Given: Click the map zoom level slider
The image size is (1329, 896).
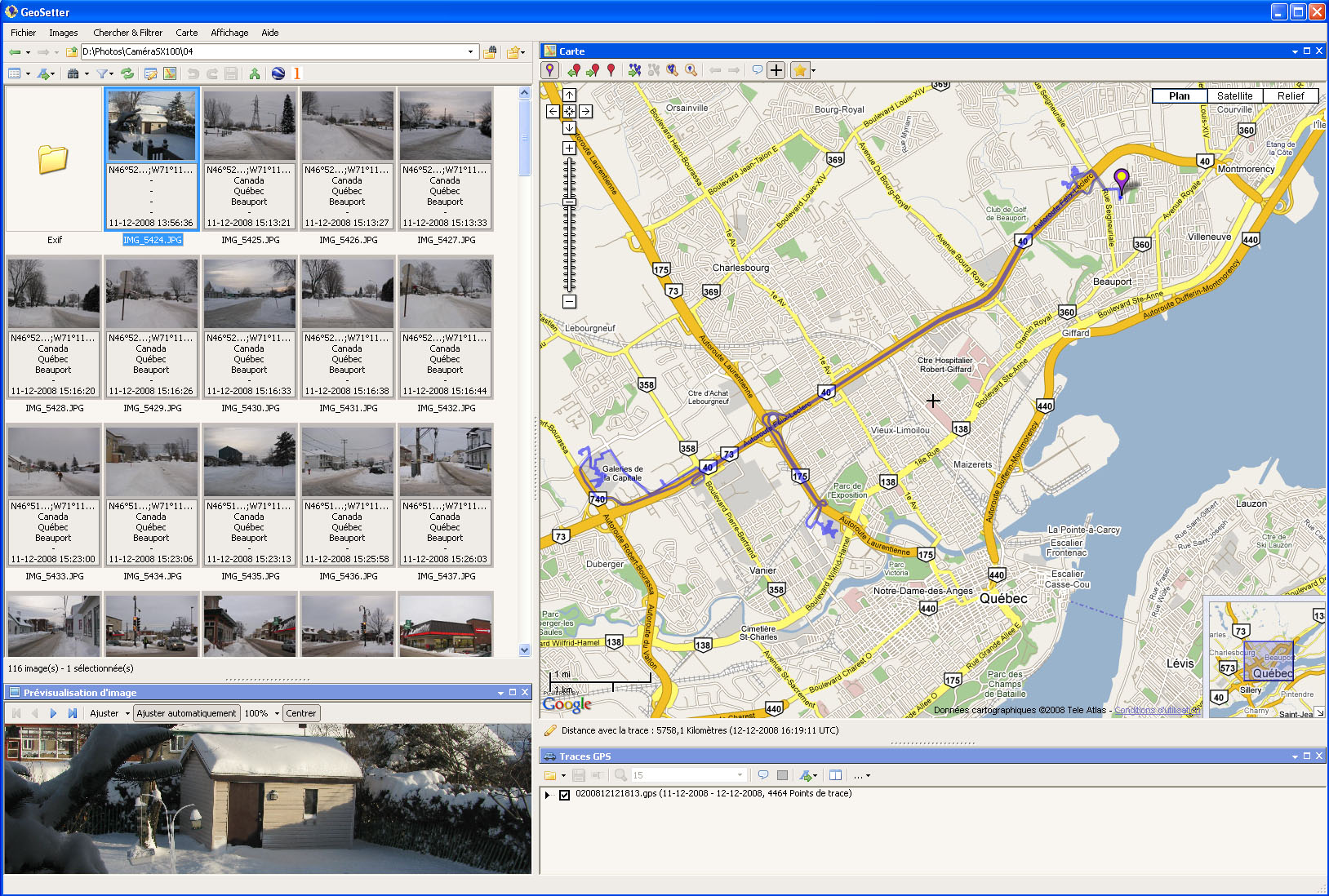Looking at the screenshot, I should [569, 202].
